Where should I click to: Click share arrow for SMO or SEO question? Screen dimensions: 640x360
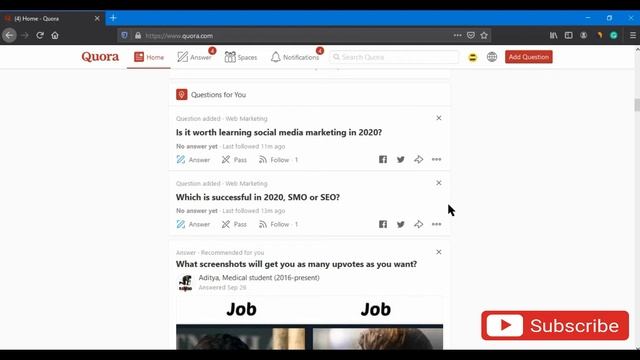(418, 224)
